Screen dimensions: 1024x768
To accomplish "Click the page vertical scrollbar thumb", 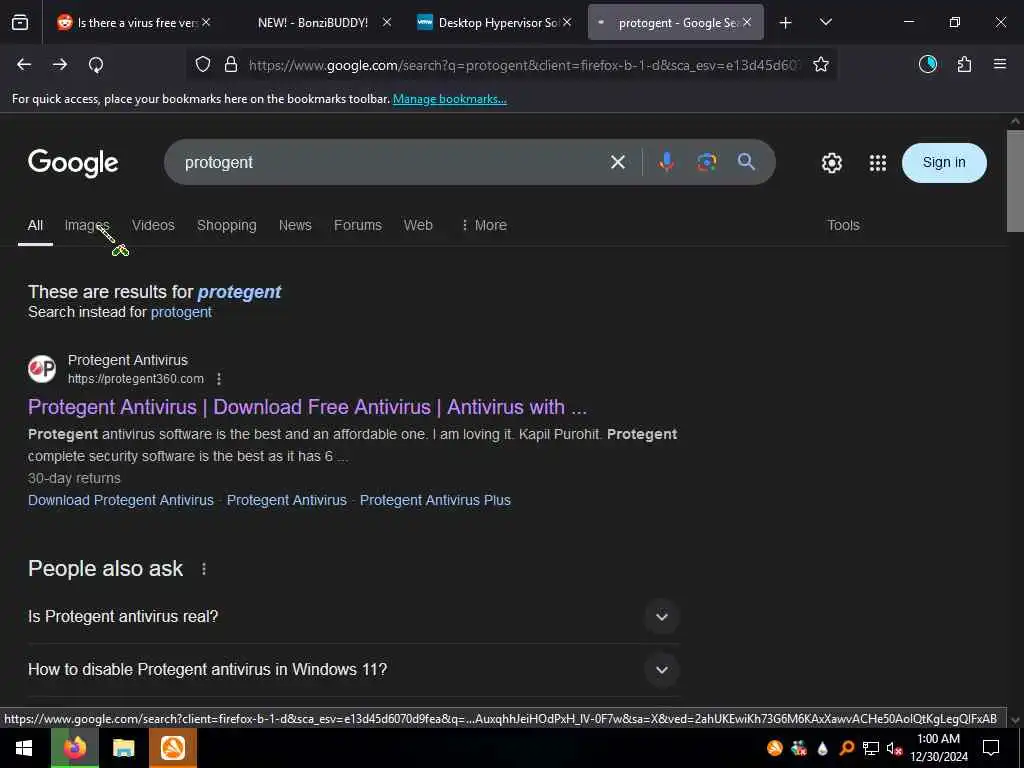I will click(x=1015, y=181).
